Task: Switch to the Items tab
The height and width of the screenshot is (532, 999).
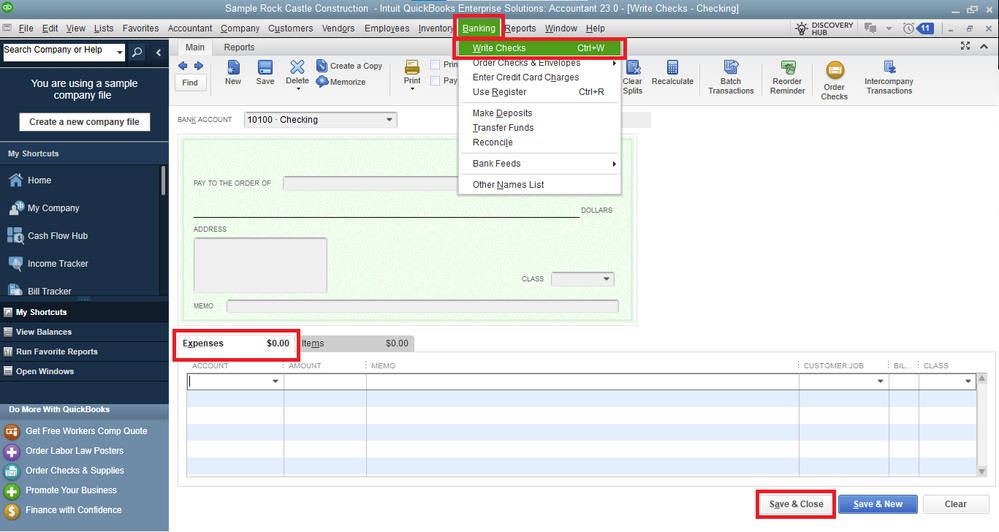Action: [x=355, y=343]
